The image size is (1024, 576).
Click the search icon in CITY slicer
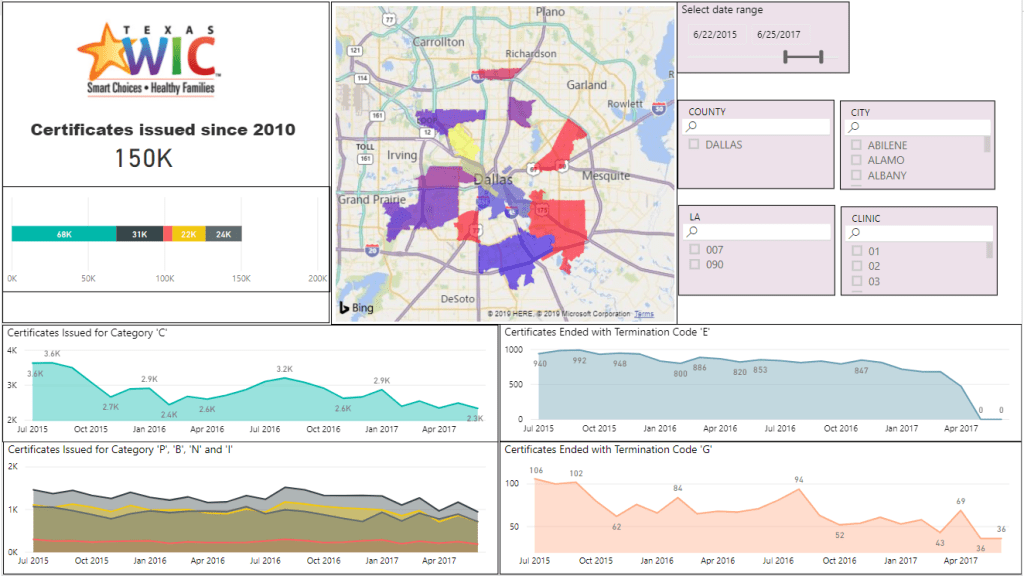click(856, 128)
